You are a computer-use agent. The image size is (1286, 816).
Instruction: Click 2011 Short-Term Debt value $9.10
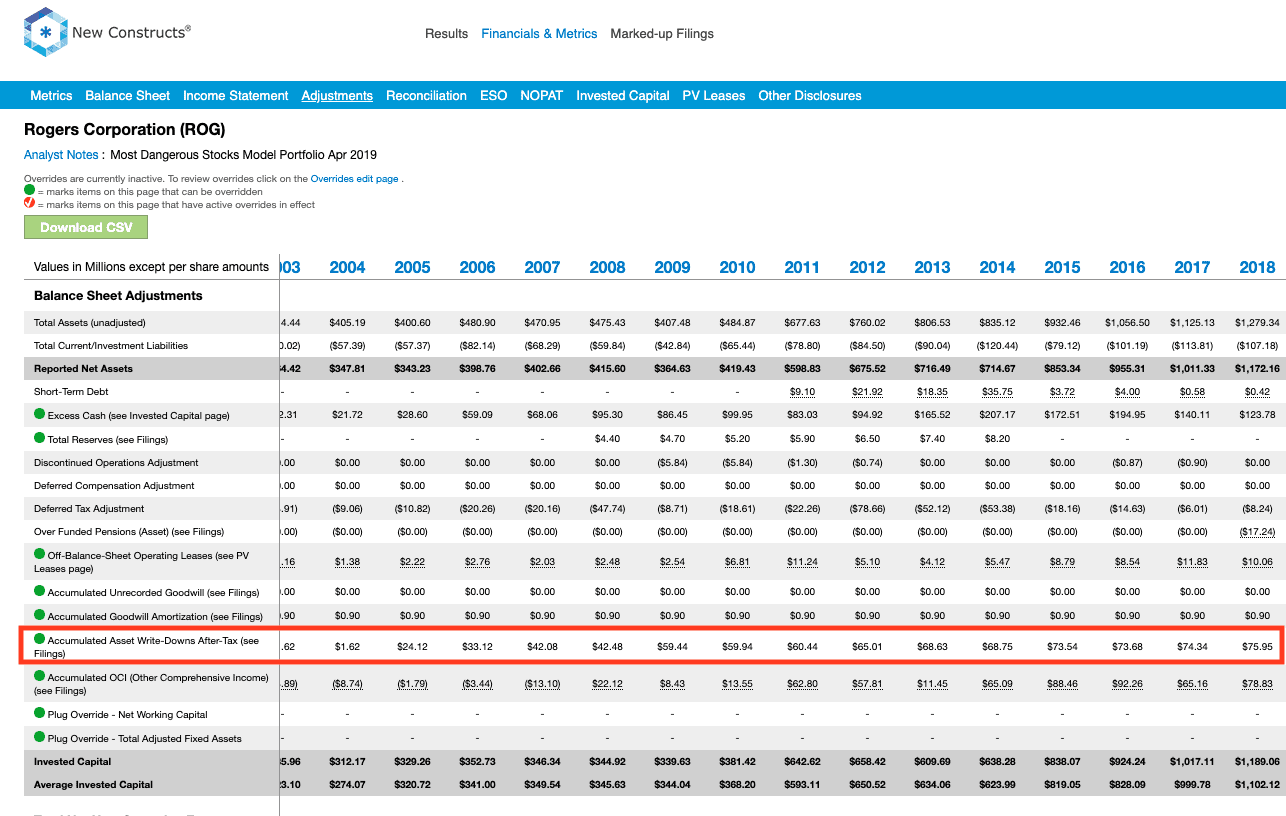(802, 392)
